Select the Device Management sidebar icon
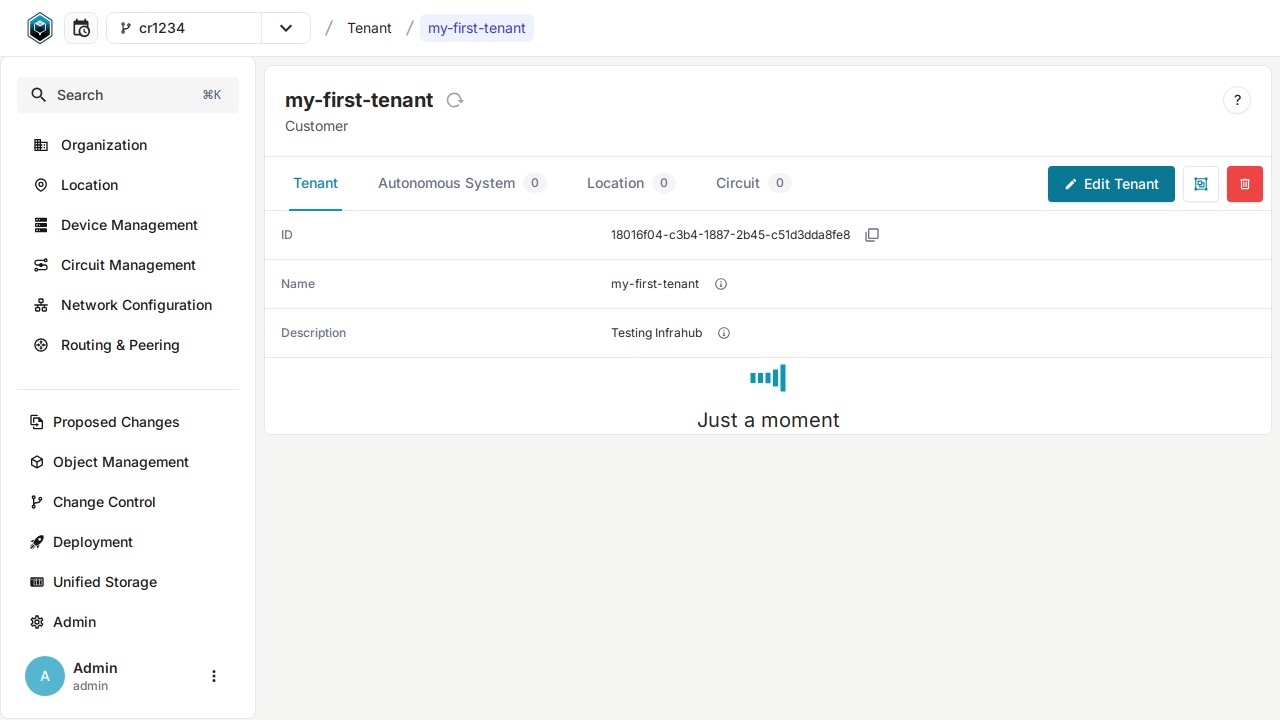Screen dimensions: 1280x720 click(x=40, y=225)
